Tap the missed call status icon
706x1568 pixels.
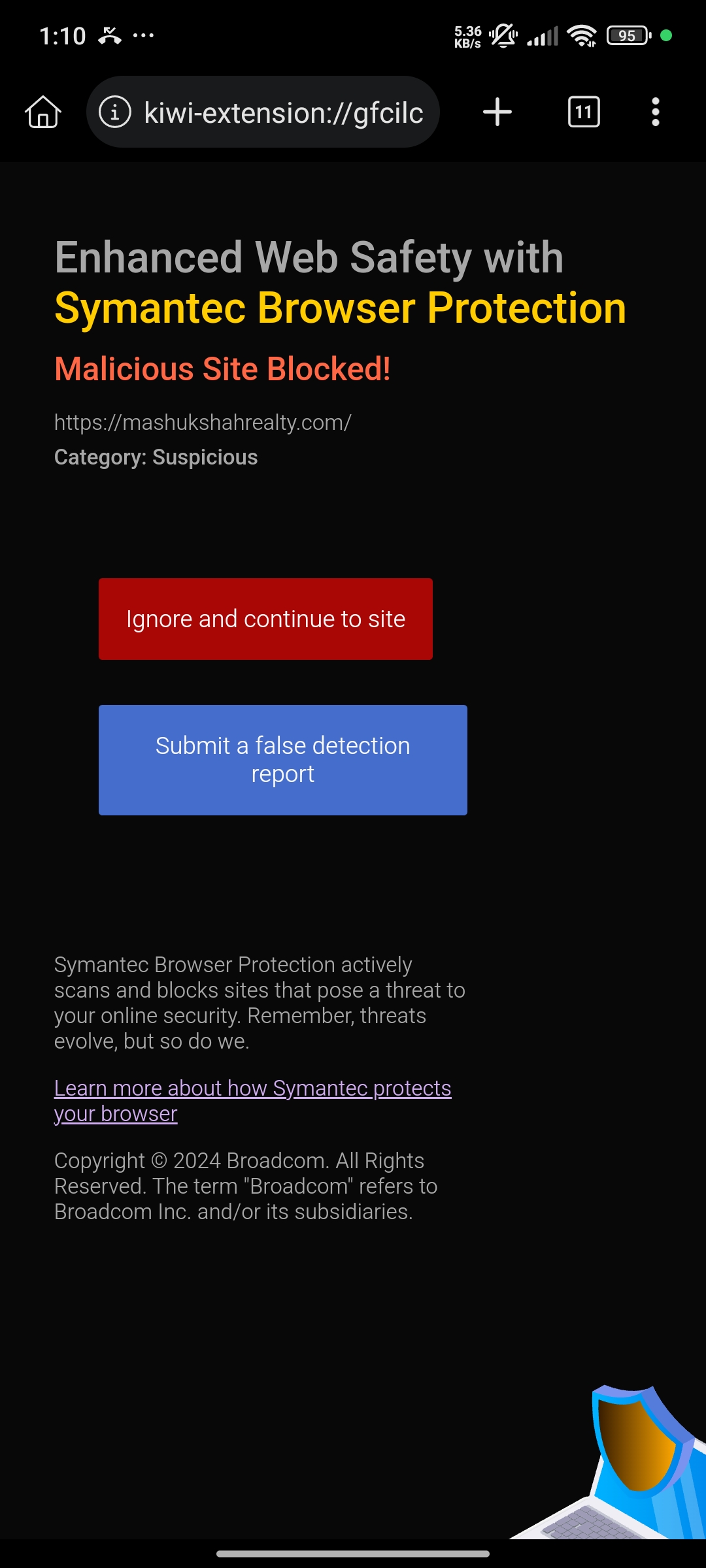tap(110, 35)
